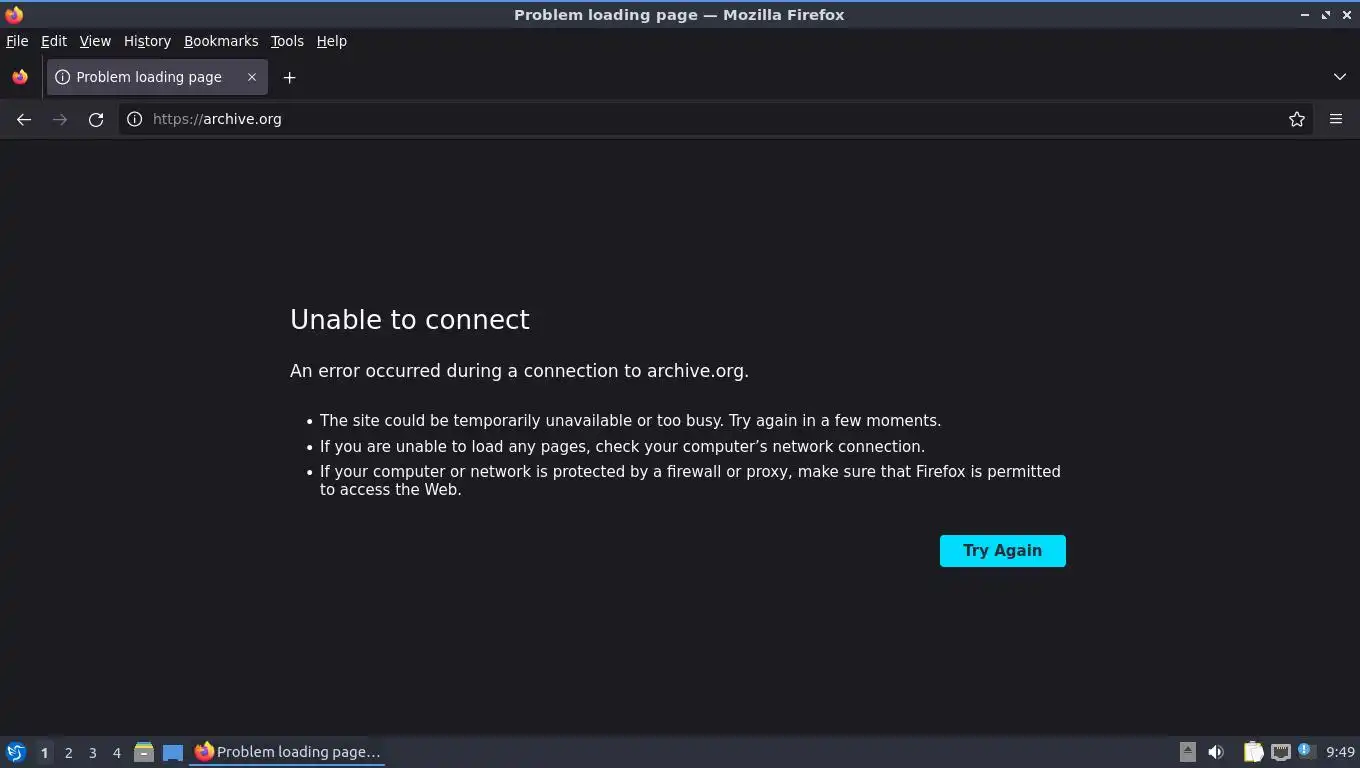Click the forward arrow button
Viewport: 1360px width, 768px height.
pyautogui.click(x=60, y=119)
